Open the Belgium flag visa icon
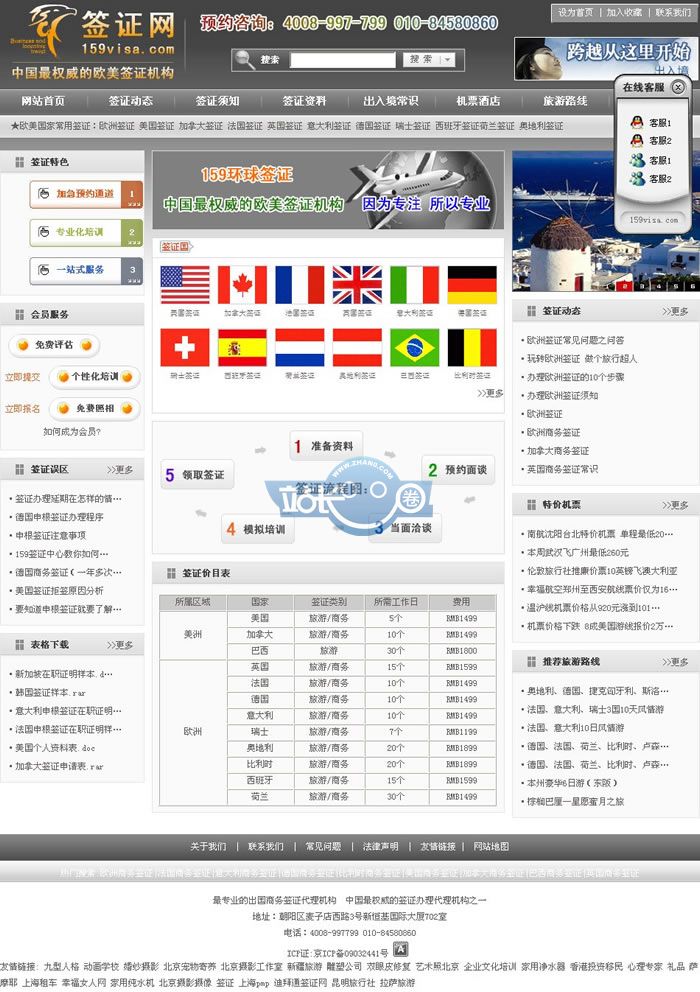The image size is (700, 992). coord(472,347)
